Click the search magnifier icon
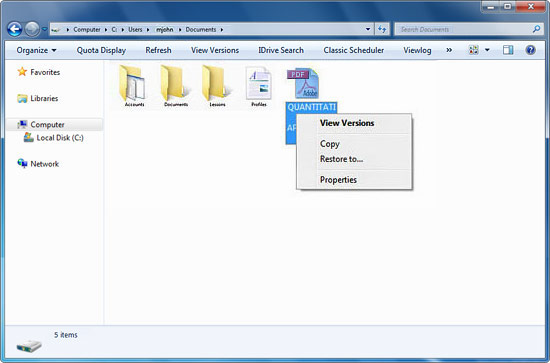The image size is (550, 363). pos(537,29)
